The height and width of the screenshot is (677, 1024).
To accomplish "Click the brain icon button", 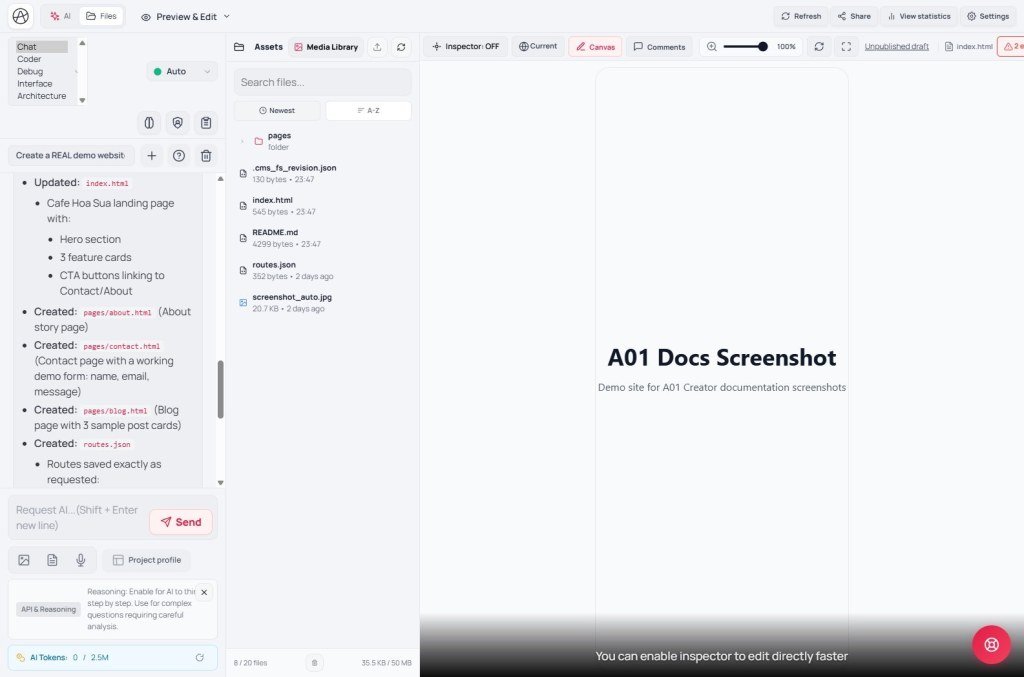I will [149, 123].
